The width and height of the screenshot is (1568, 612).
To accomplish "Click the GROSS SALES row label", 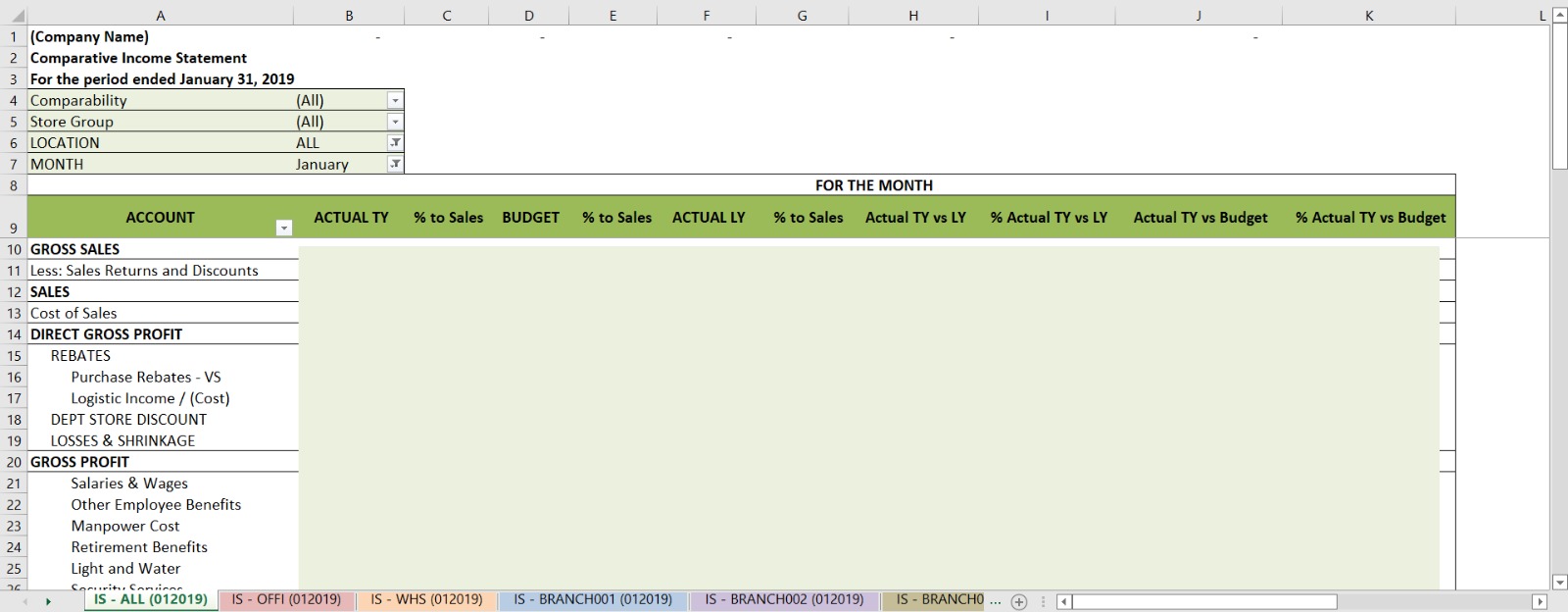I will click(74, 249).
